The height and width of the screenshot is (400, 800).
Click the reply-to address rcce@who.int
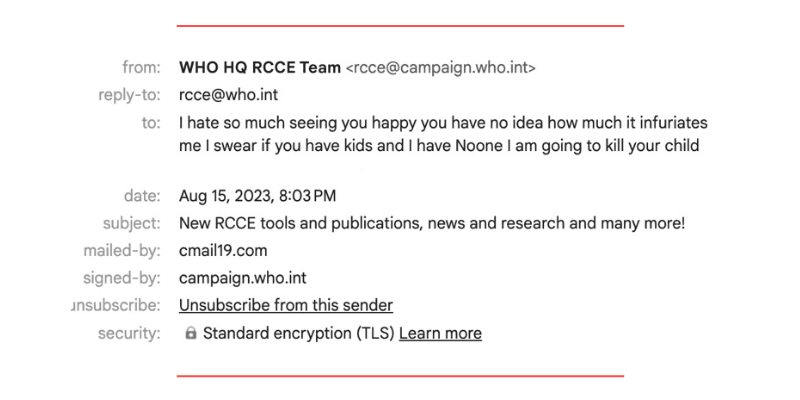coord(228,95)
